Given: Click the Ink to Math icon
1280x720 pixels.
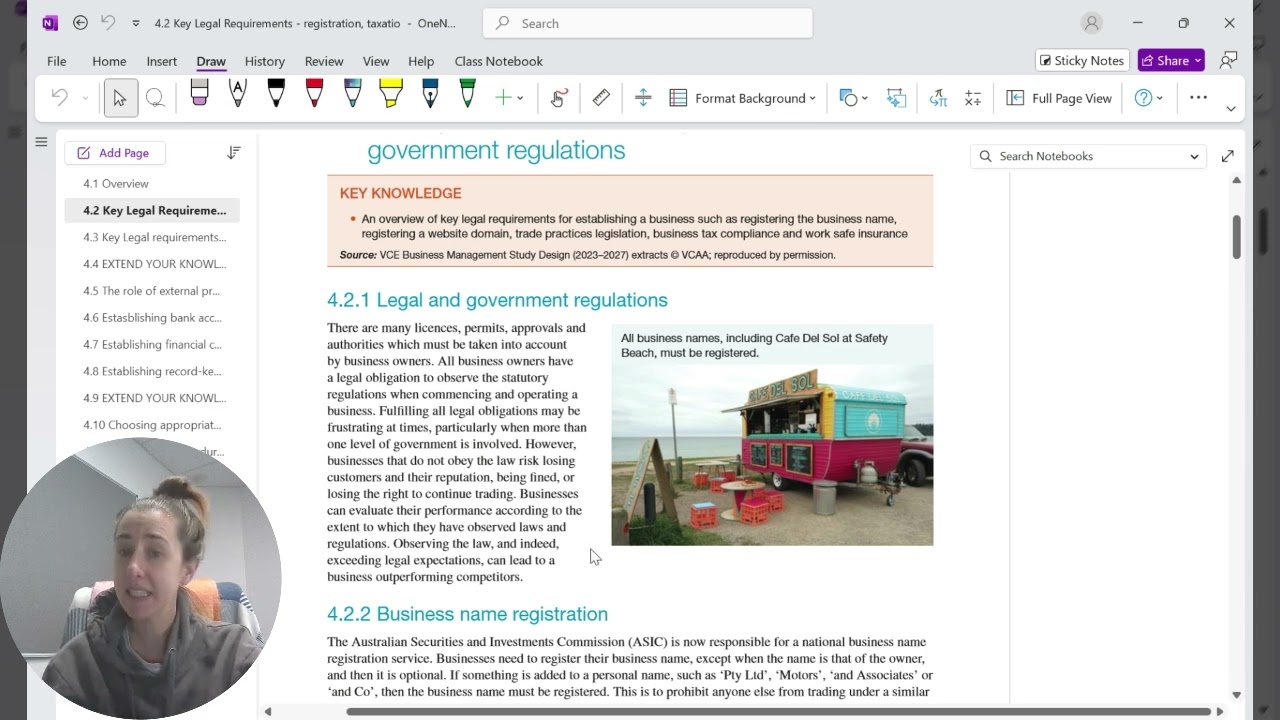Looking at the screenshot, I should pyautogui.click(x=938, y=98).
